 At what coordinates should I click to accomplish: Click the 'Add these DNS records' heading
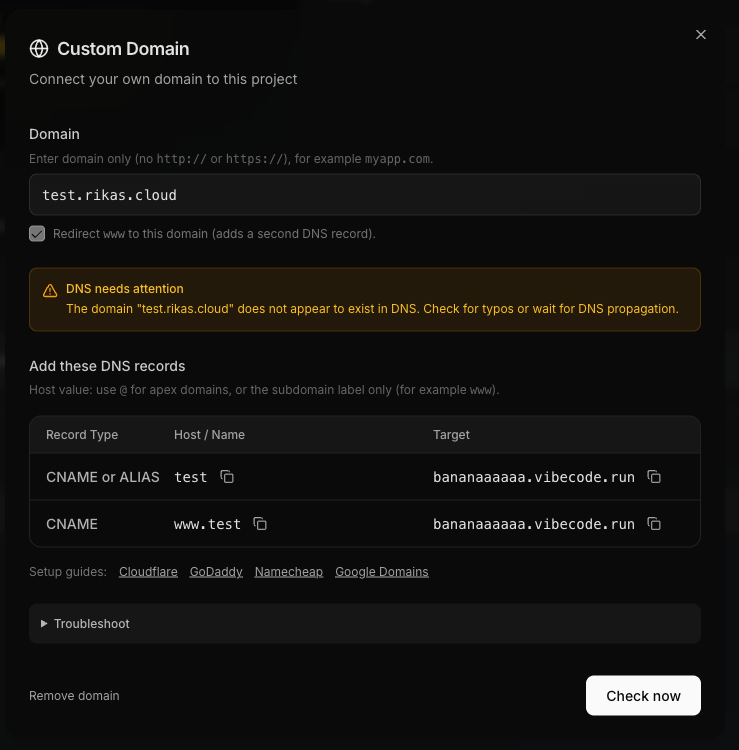coord(107,366)
